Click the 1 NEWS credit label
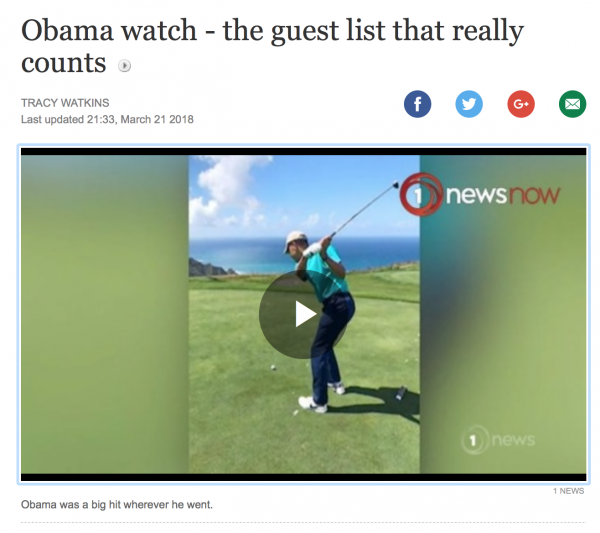Viewport: 600px width, 533px height. [568, 491]
